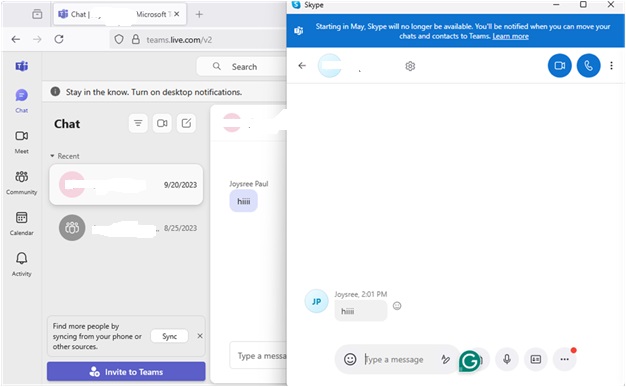
Task: Go back in the browser
Action: coord(16,39)
